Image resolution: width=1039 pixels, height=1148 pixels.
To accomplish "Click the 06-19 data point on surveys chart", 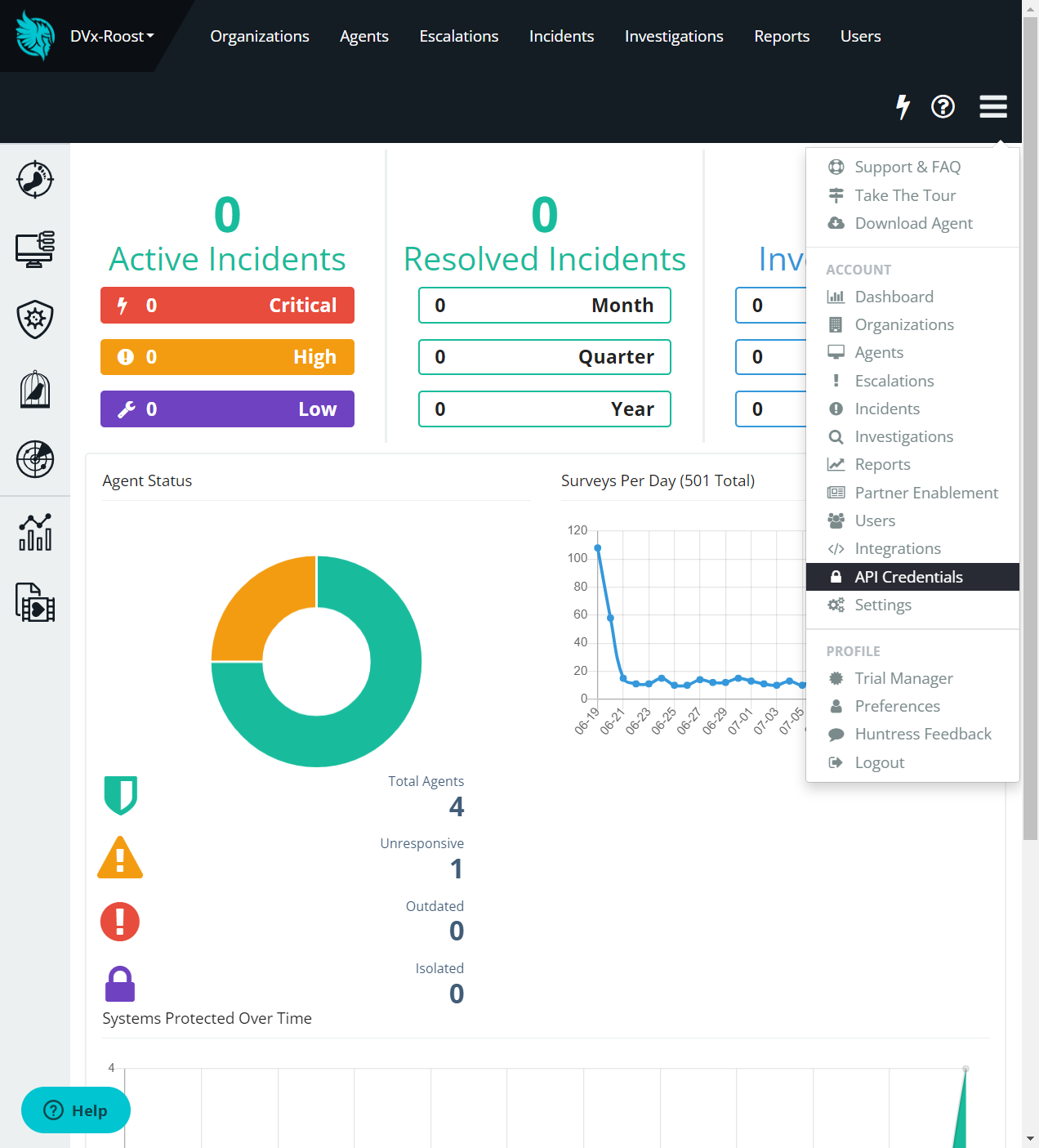I will pyautogui.click(x=598, y=547).
